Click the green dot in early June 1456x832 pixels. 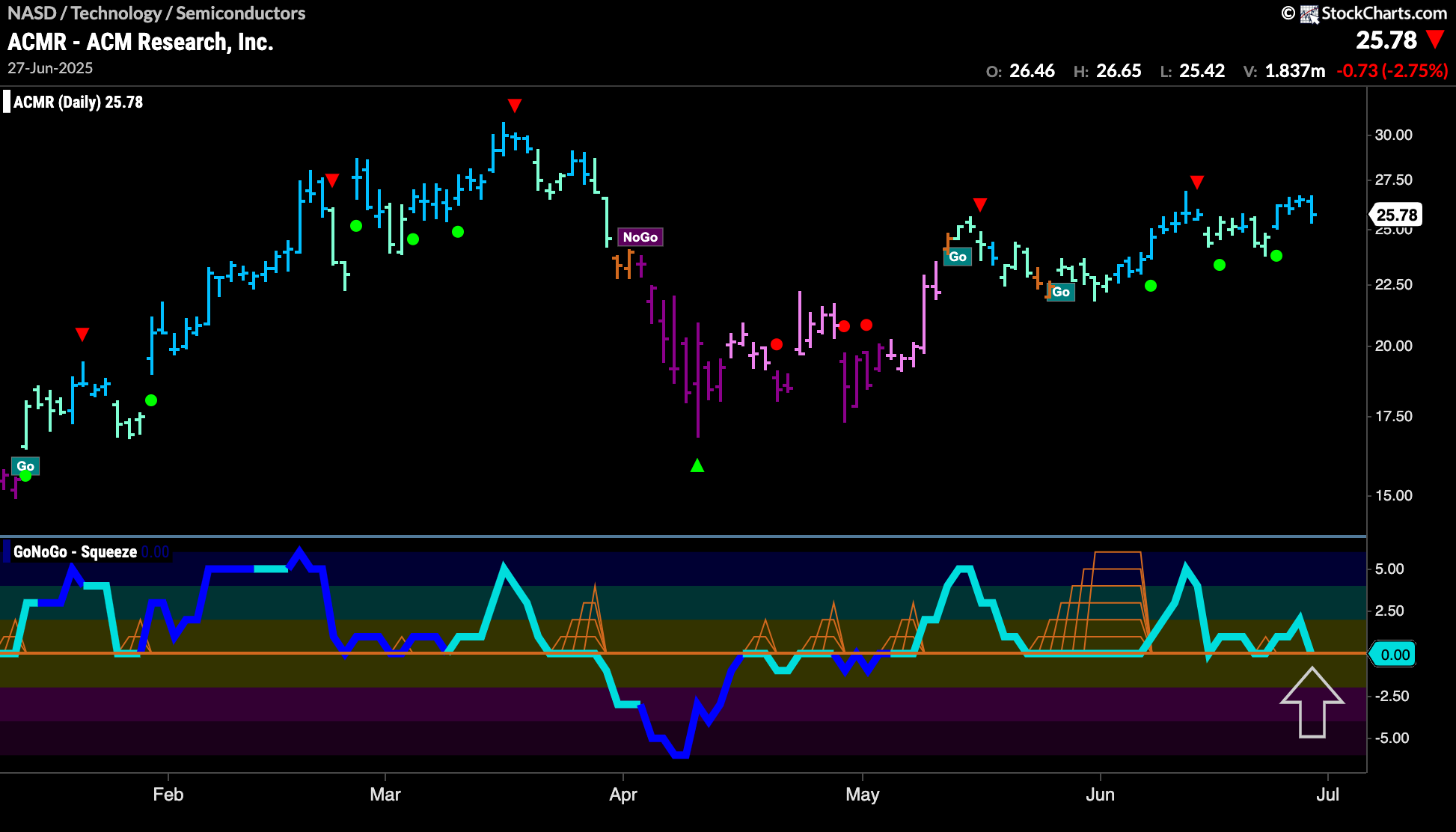[x=1151, y=286]
